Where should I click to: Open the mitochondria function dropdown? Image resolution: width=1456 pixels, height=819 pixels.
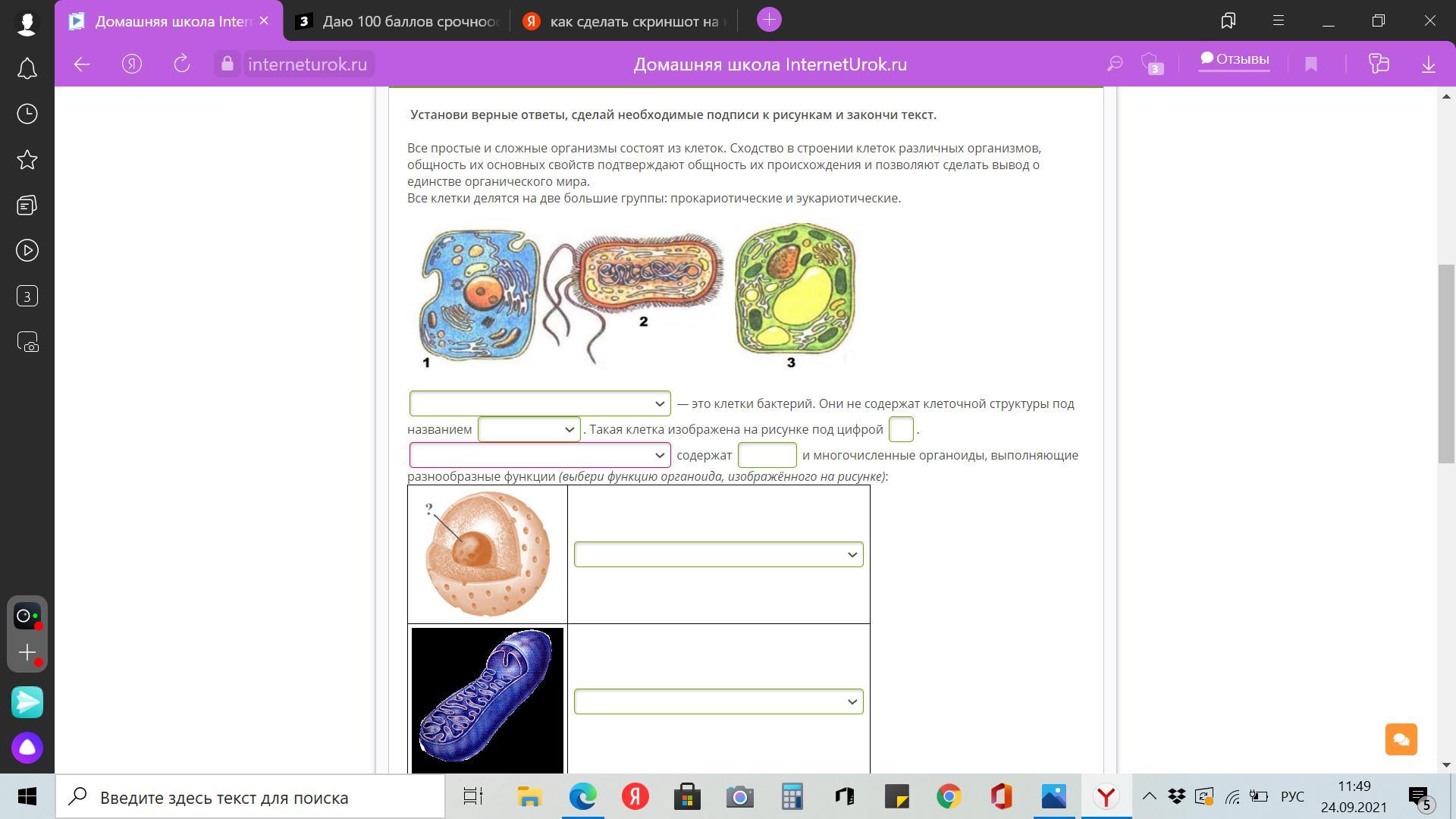pos(718,701)
